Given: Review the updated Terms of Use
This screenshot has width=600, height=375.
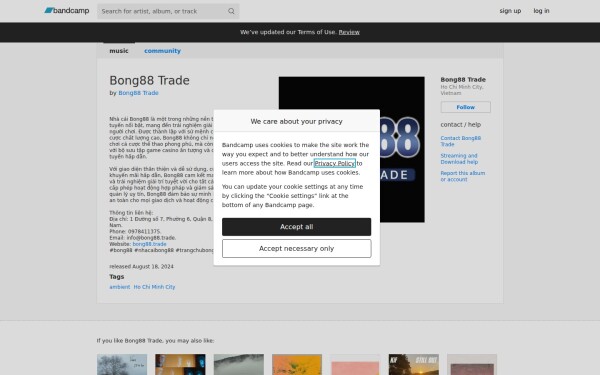Looking at the screenshot, I should 349,32.
